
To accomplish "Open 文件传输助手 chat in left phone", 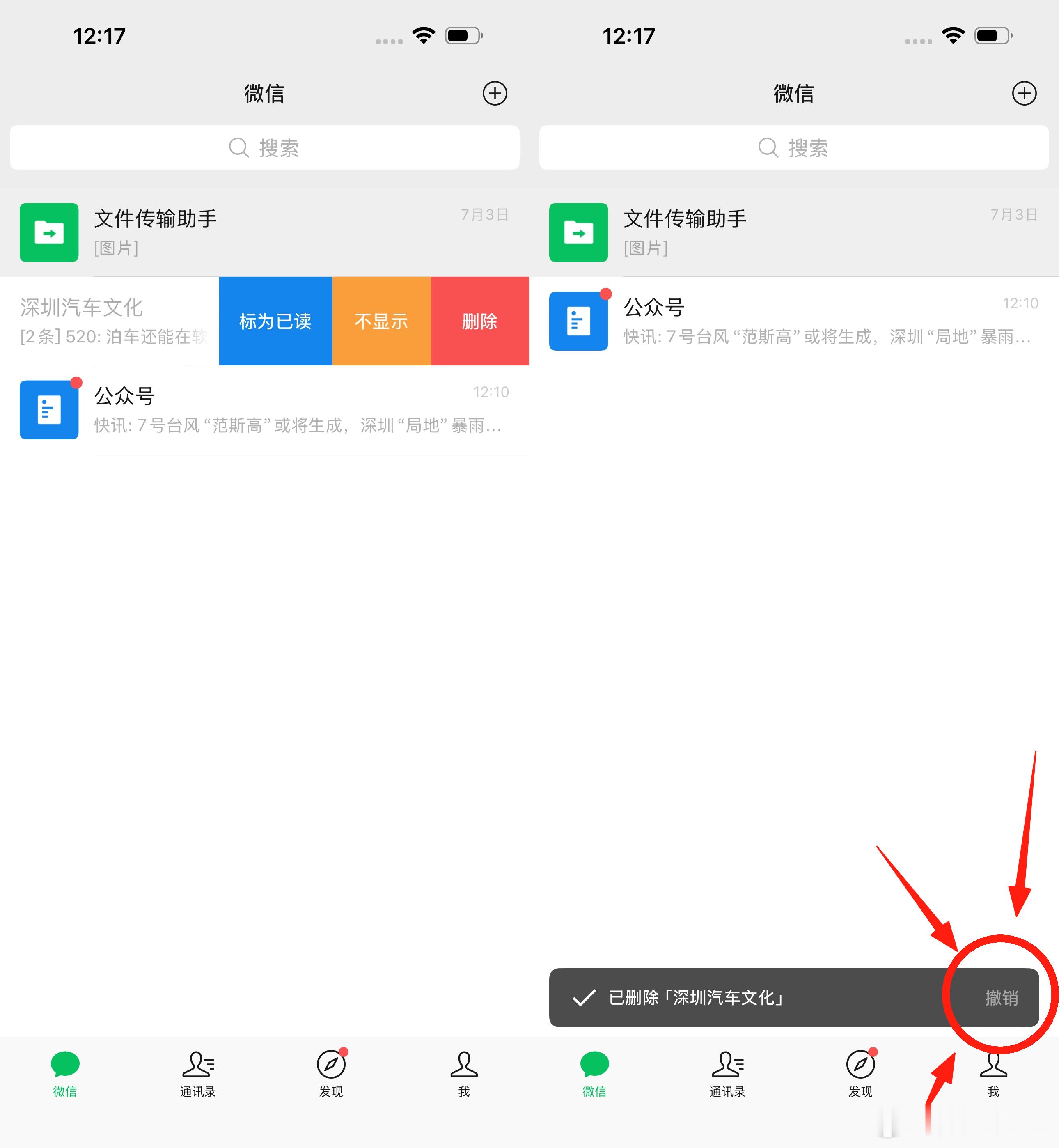I will click(265, 232).
